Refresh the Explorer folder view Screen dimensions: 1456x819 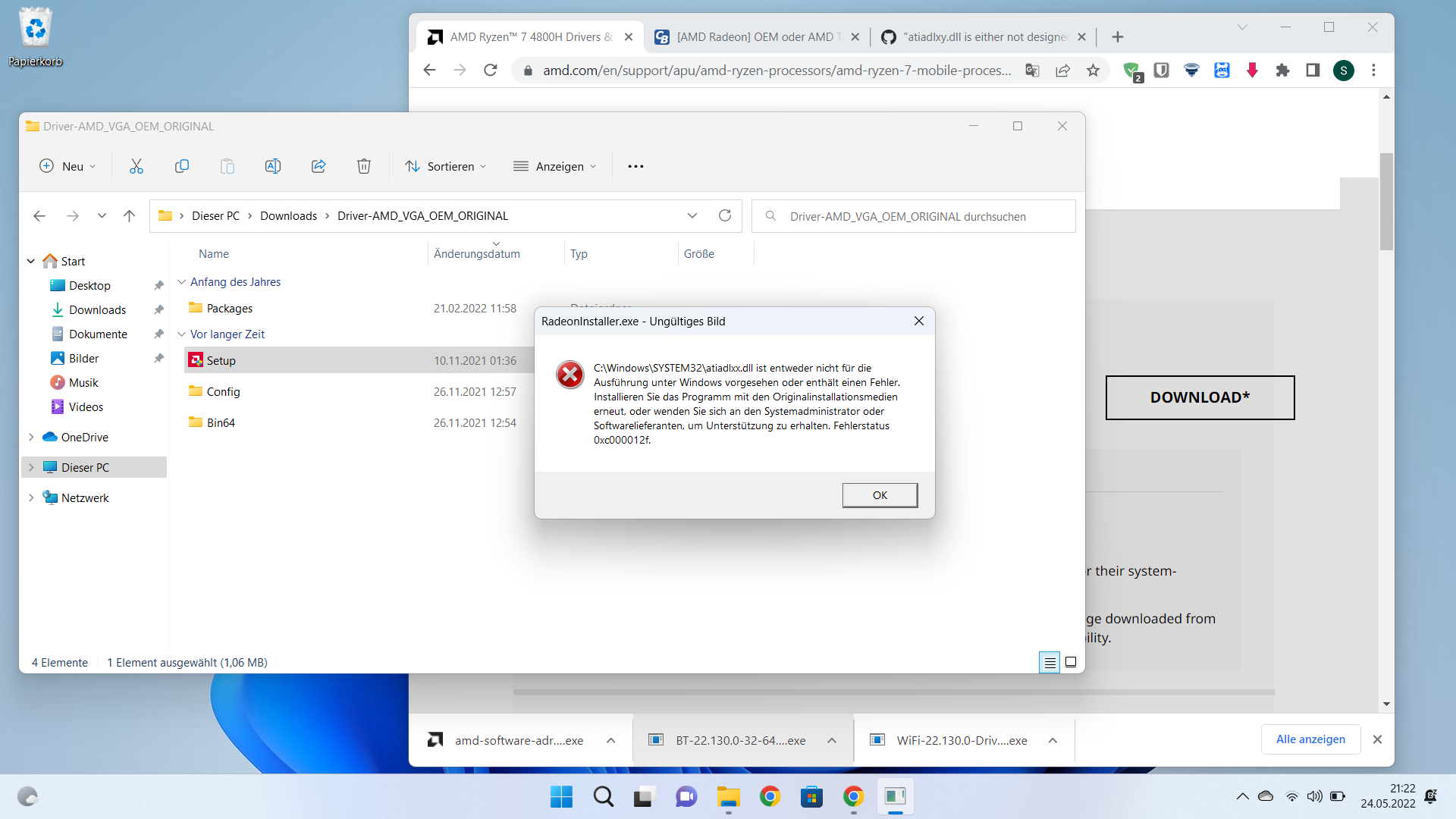coord(725,216)
